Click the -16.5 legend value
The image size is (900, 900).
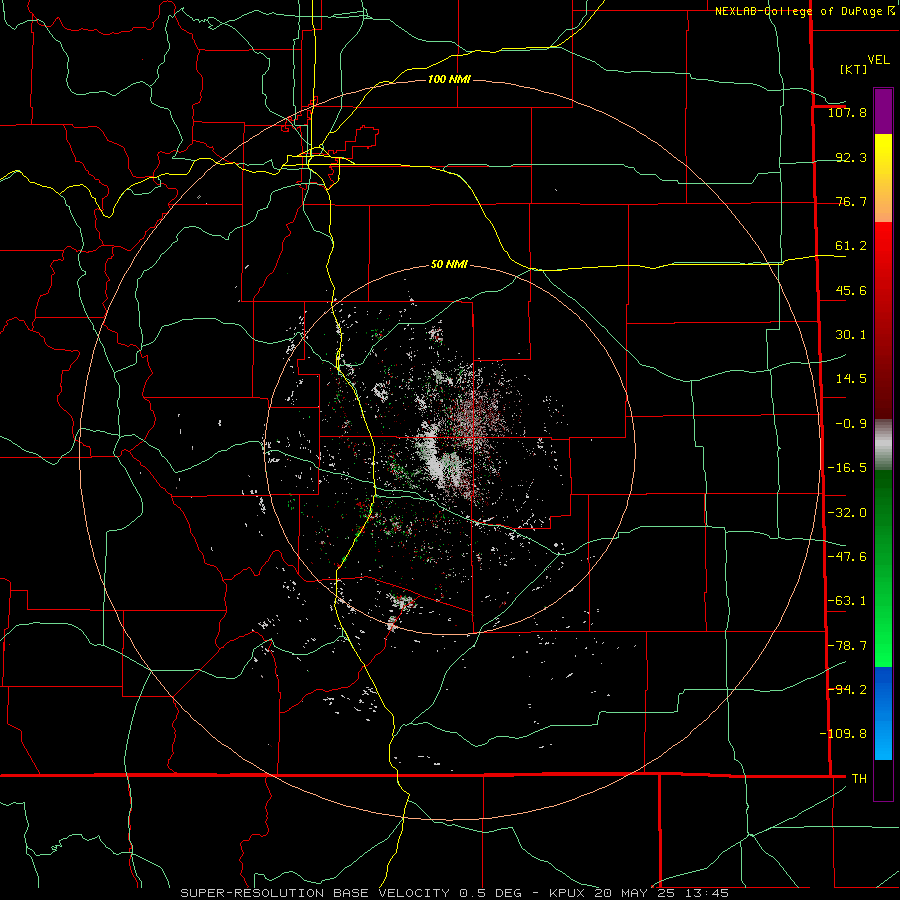tap(847, 467)
